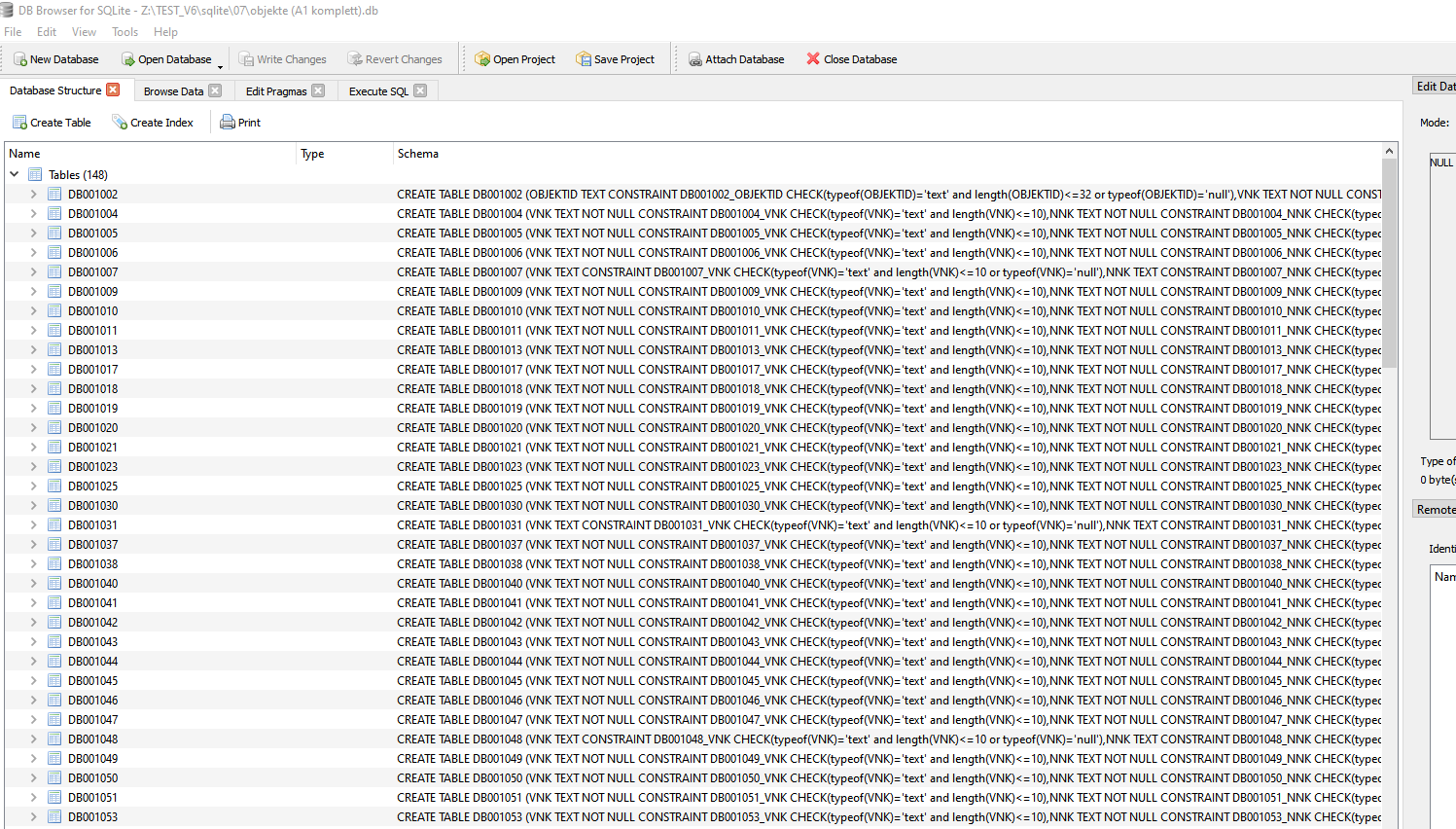The height and width of the screenshot is (829, 1456).
Task: Create a new database
Action: click(x=55, y=59)
